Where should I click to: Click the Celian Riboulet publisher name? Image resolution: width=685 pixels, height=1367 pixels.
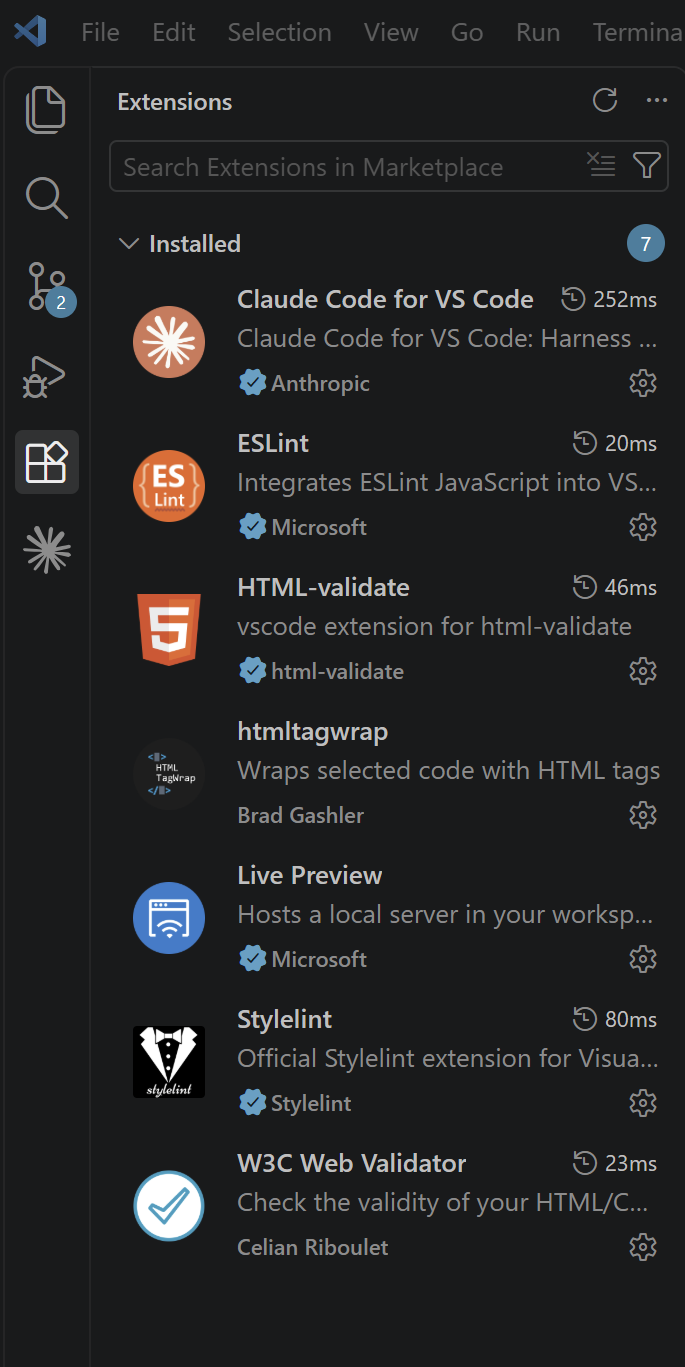pos(312,1247)
